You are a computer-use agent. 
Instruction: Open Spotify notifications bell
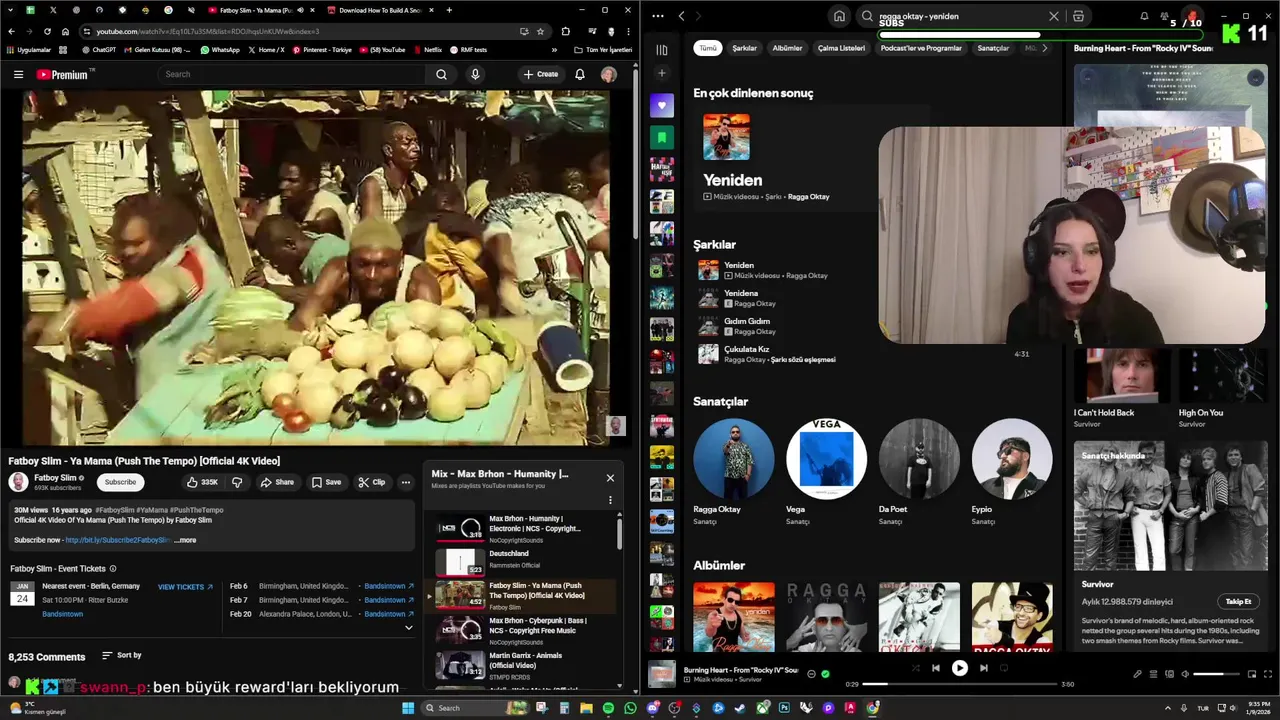coord(1144,16)
